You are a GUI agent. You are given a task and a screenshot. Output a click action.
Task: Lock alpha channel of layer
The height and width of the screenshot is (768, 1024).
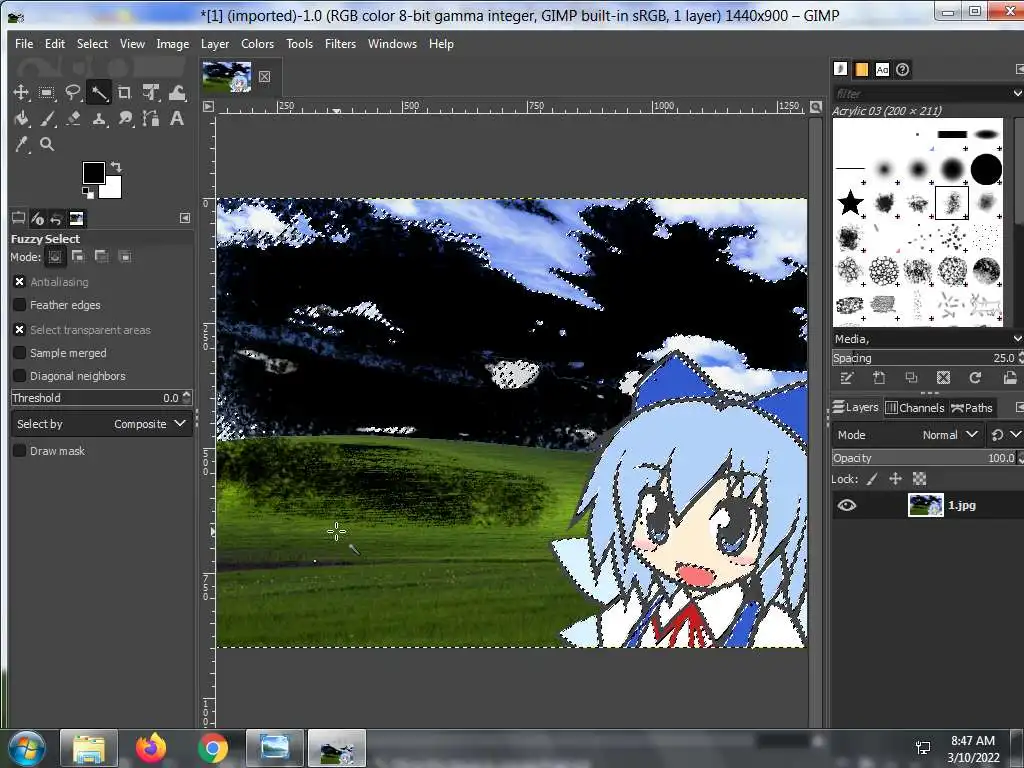pos(920,479)
